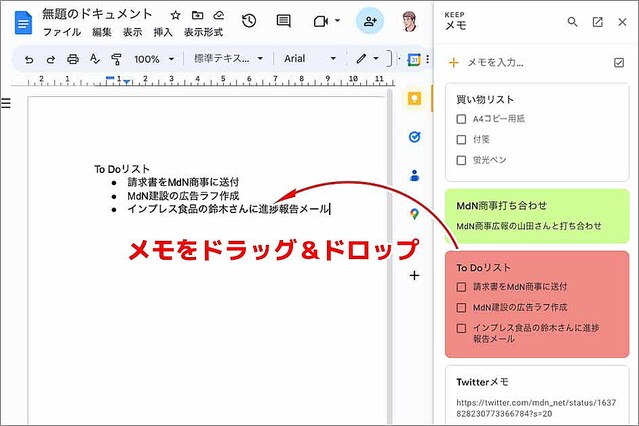The width and height of the screenshot is (639, 426).
Task: Show the document outline icon
Action: 6,103
